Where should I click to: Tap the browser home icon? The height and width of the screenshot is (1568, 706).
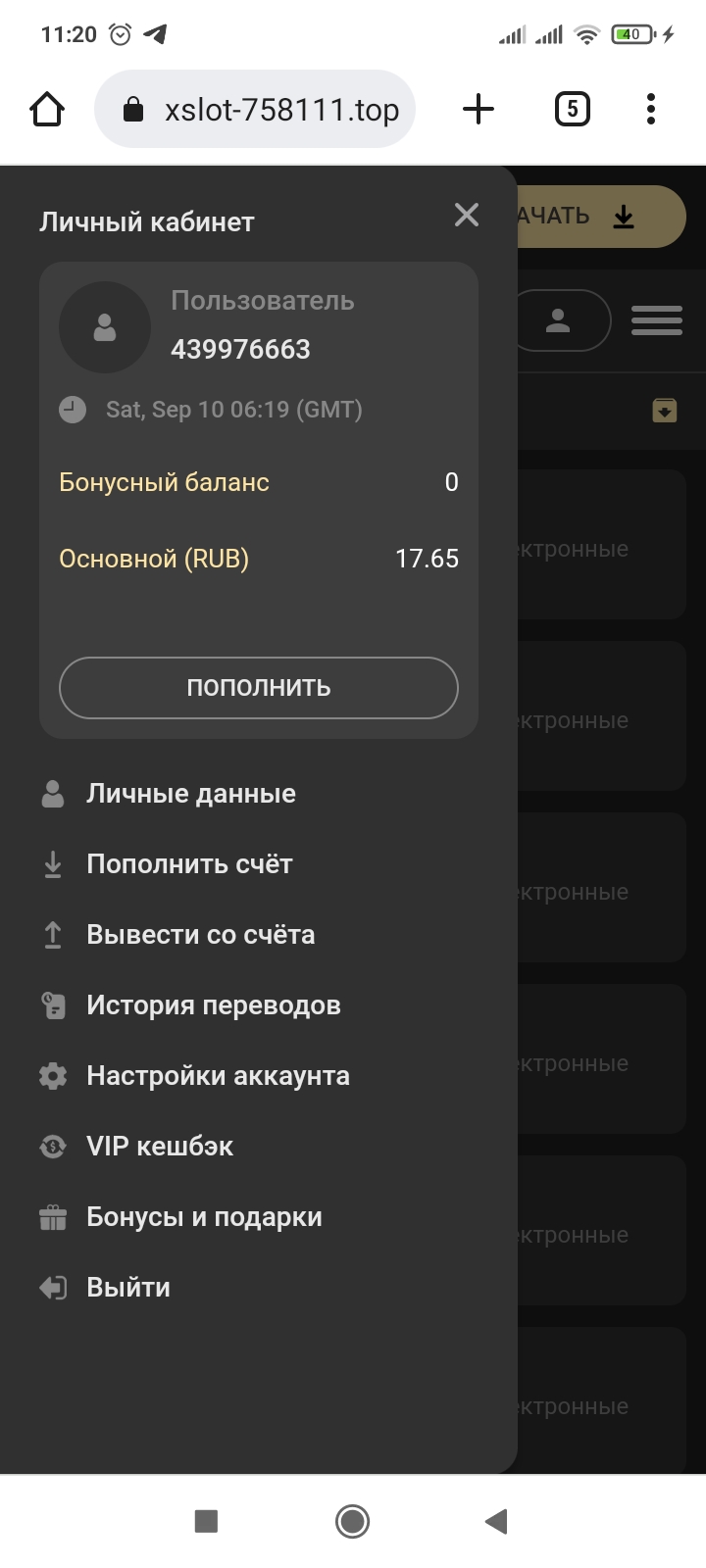point(47,109)
